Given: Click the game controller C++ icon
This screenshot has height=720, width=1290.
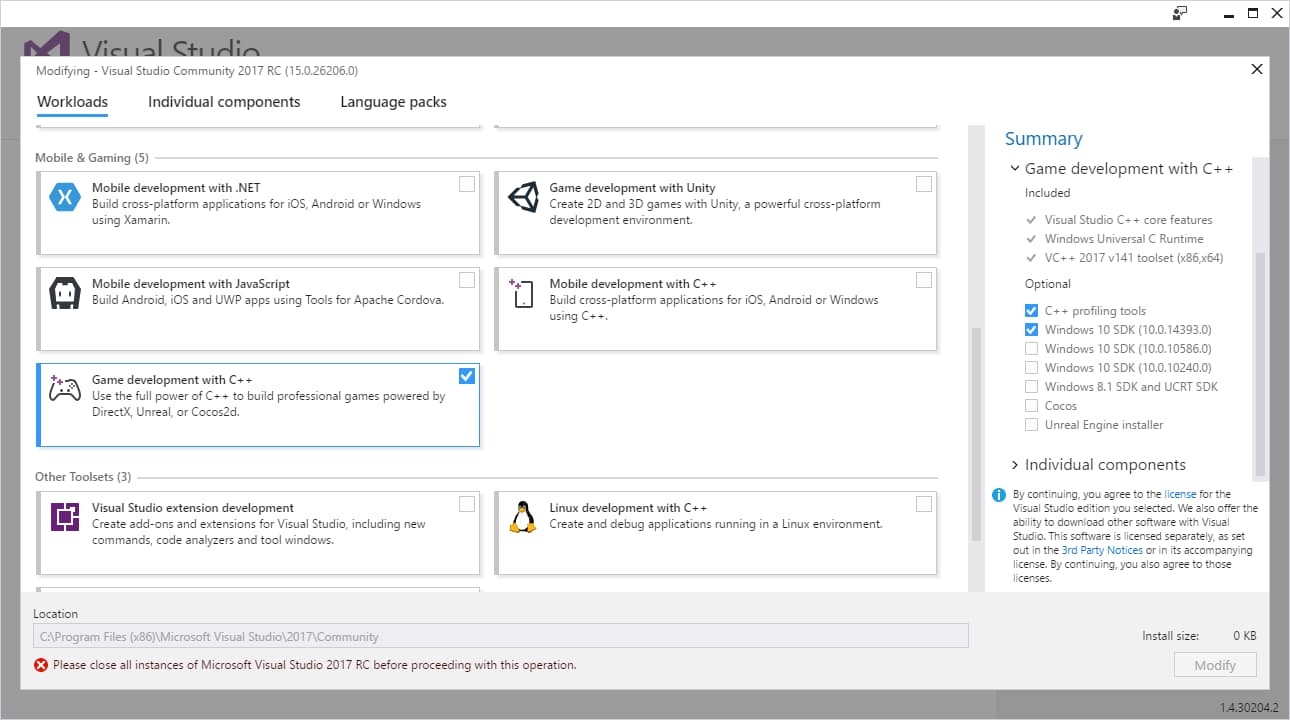Looking at the screenshot, I should [x=65, y=389].
